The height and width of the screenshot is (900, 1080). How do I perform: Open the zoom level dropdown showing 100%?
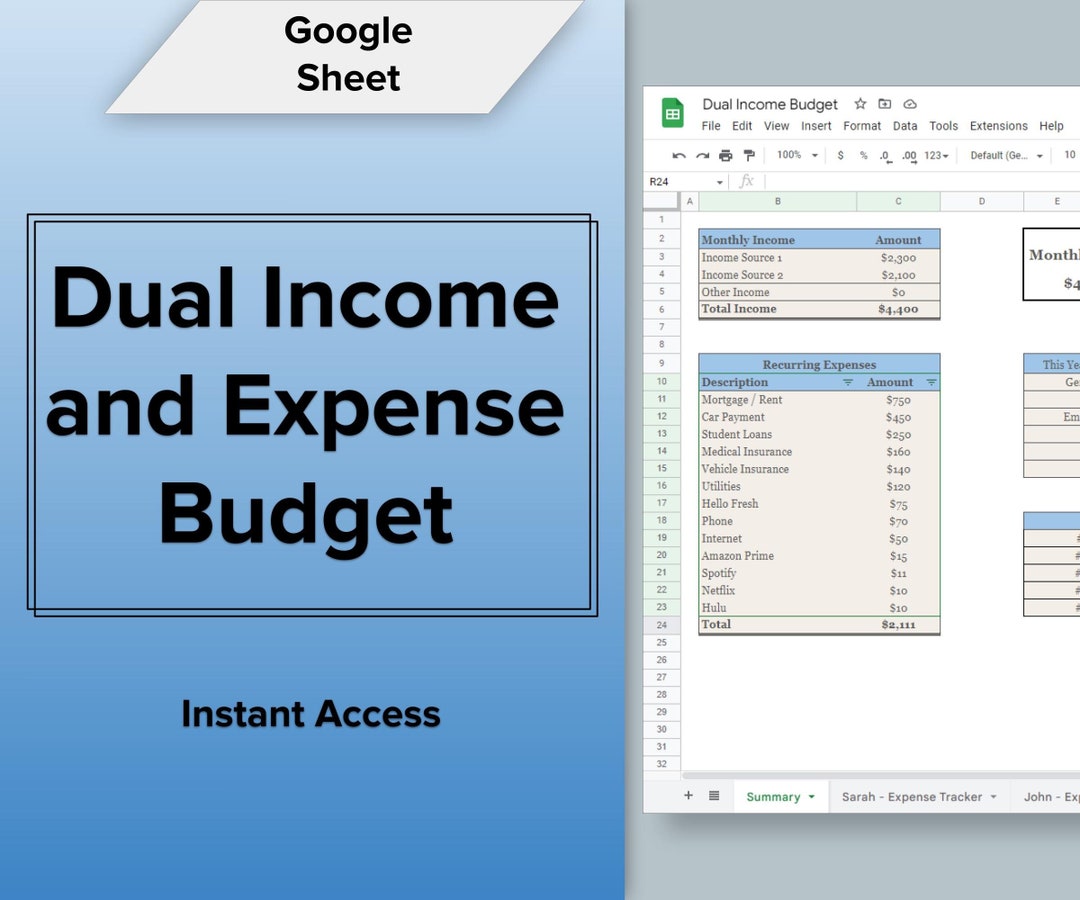(x=795, y=155)
